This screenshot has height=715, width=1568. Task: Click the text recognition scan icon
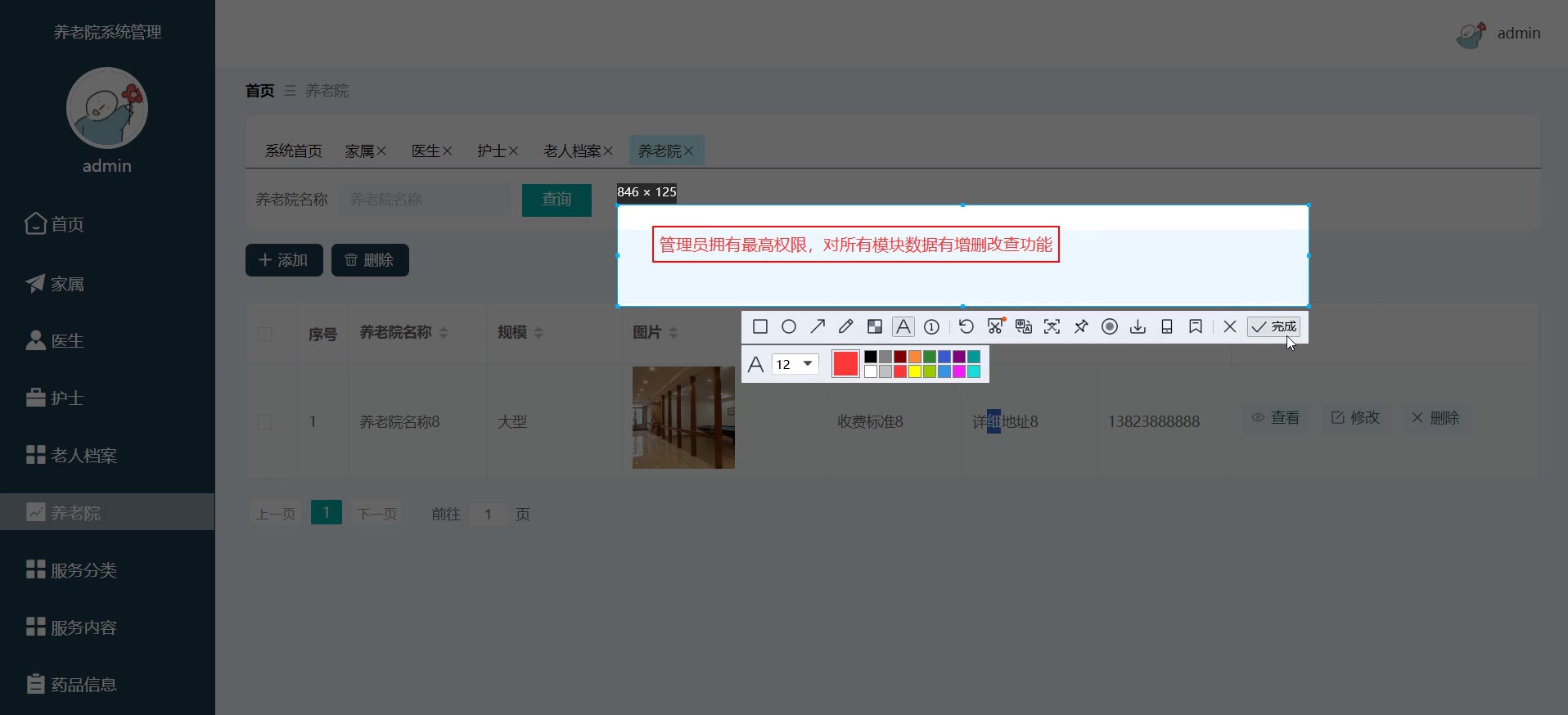(x=1052, y=327)
